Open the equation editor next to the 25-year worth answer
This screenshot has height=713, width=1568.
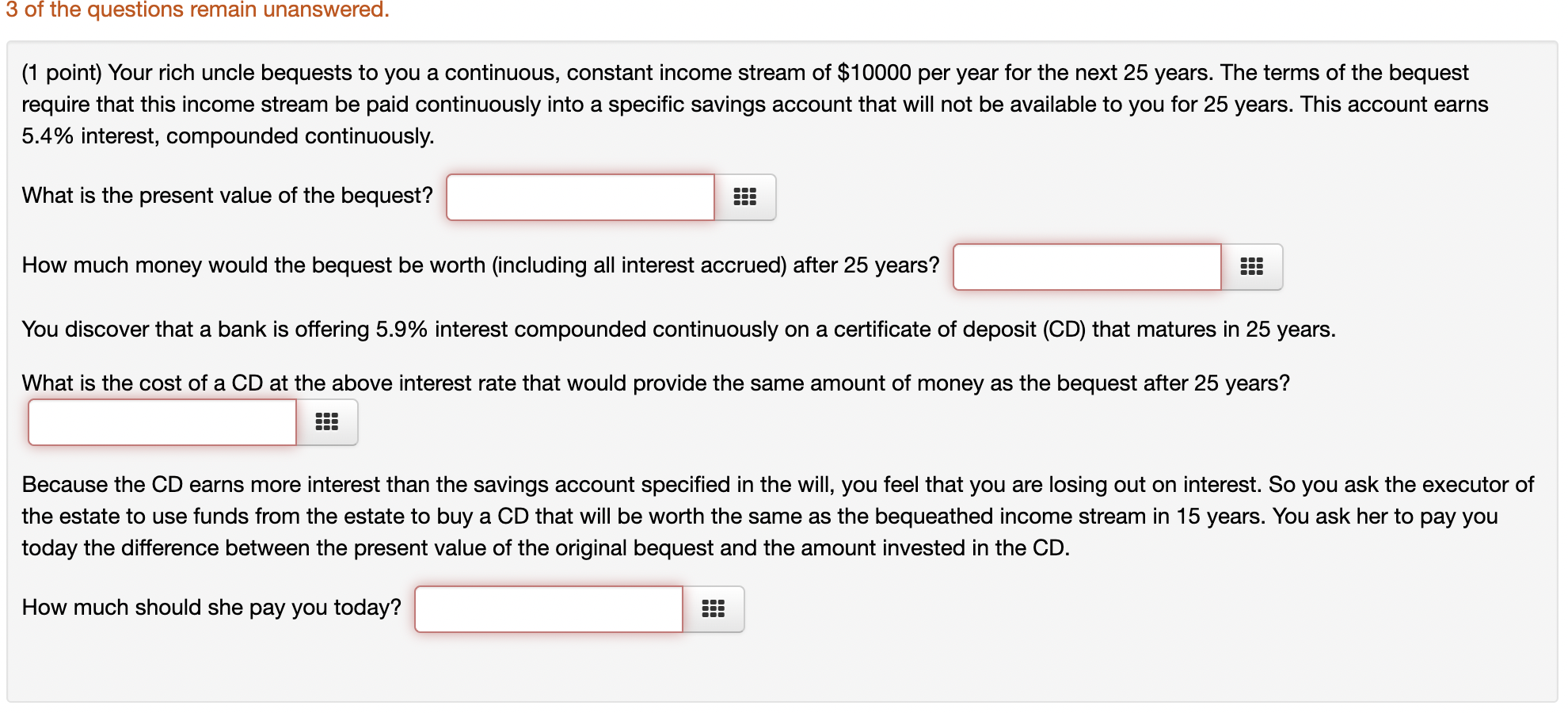[x=1253, y=267]
